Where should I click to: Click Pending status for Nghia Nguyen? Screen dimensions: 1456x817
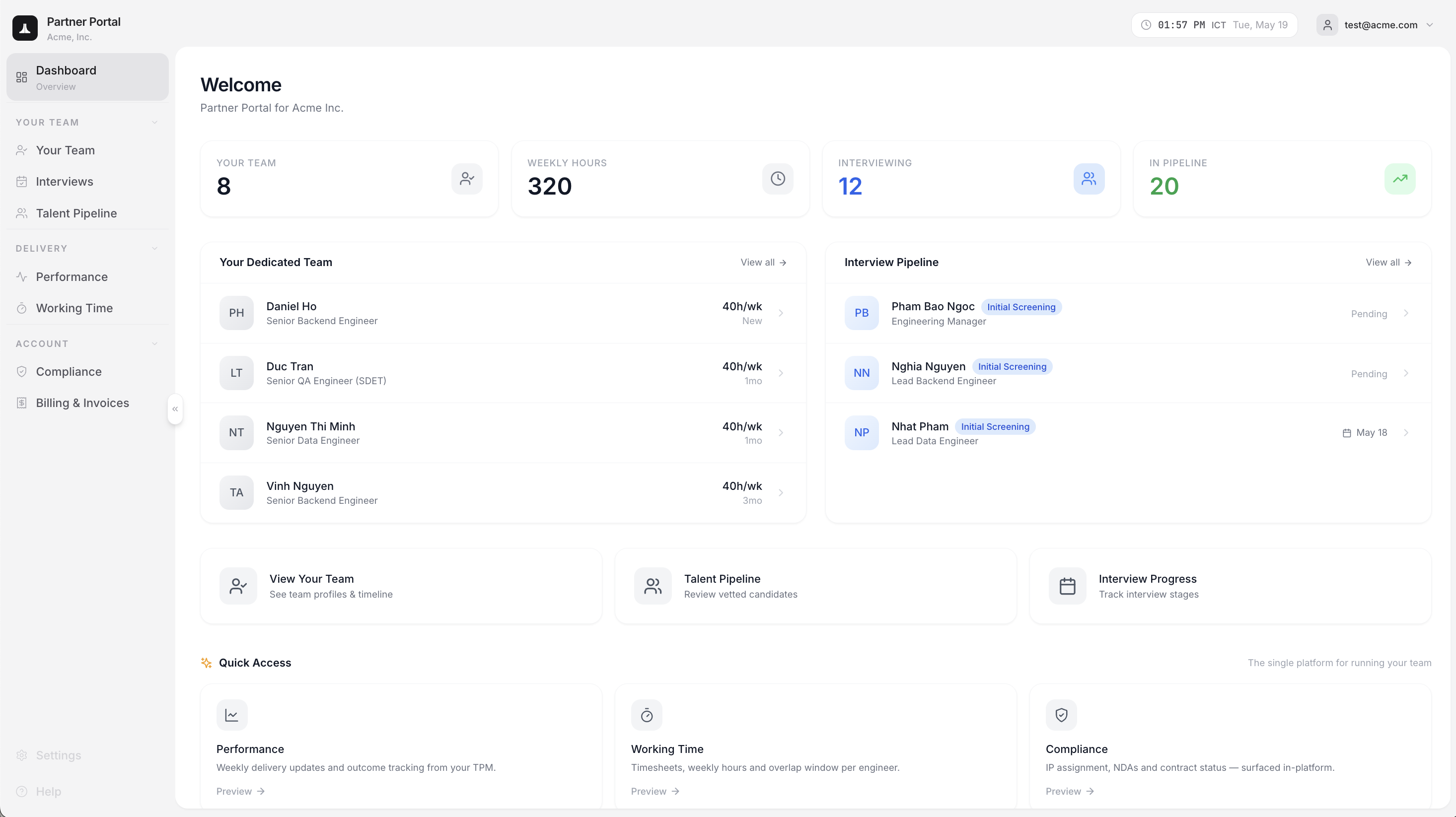pos(1369,374)
